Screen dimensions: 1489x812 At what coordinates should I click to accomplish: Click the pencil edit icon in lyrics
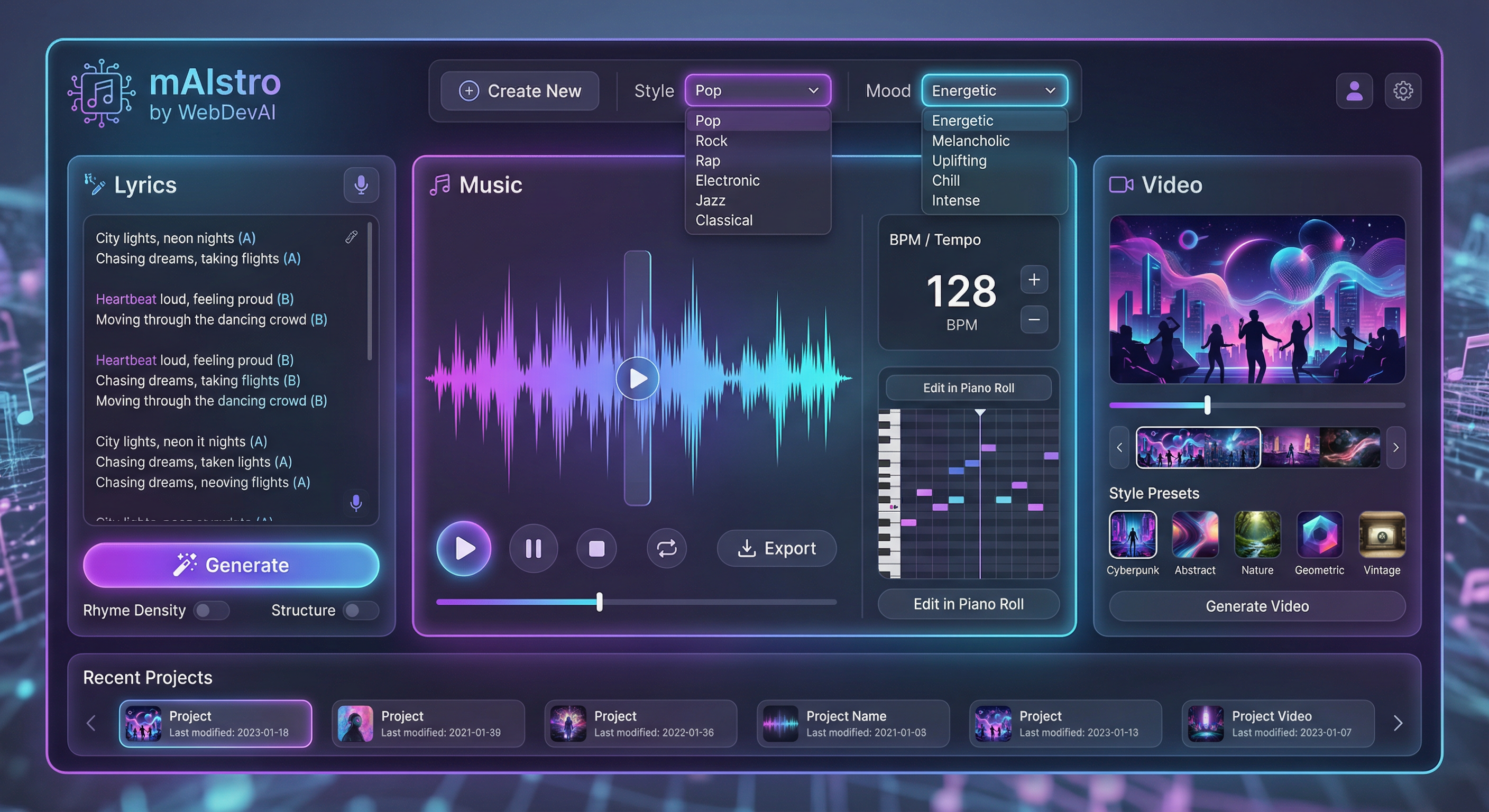tap(352, 237)
